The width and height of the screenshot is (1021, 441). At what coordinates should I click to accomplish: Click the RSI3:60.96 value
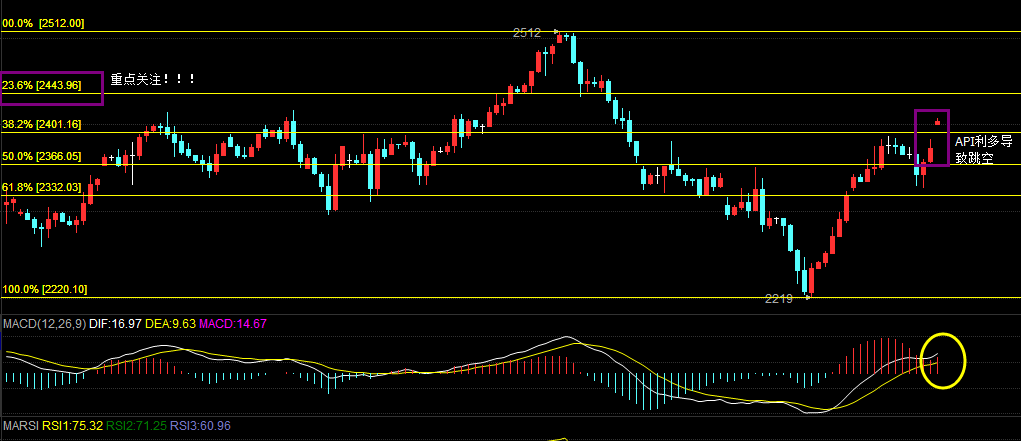(x=200, y=426)
